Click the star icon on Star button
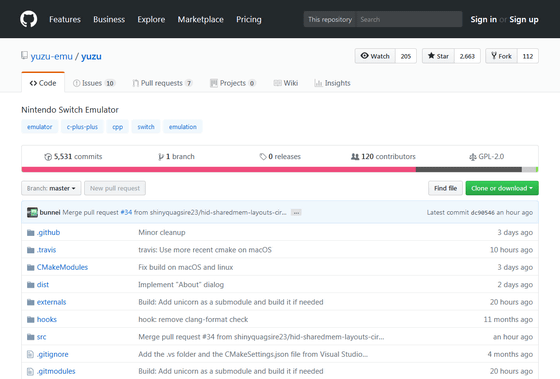560x379 pixels. [x=431, y=56]
